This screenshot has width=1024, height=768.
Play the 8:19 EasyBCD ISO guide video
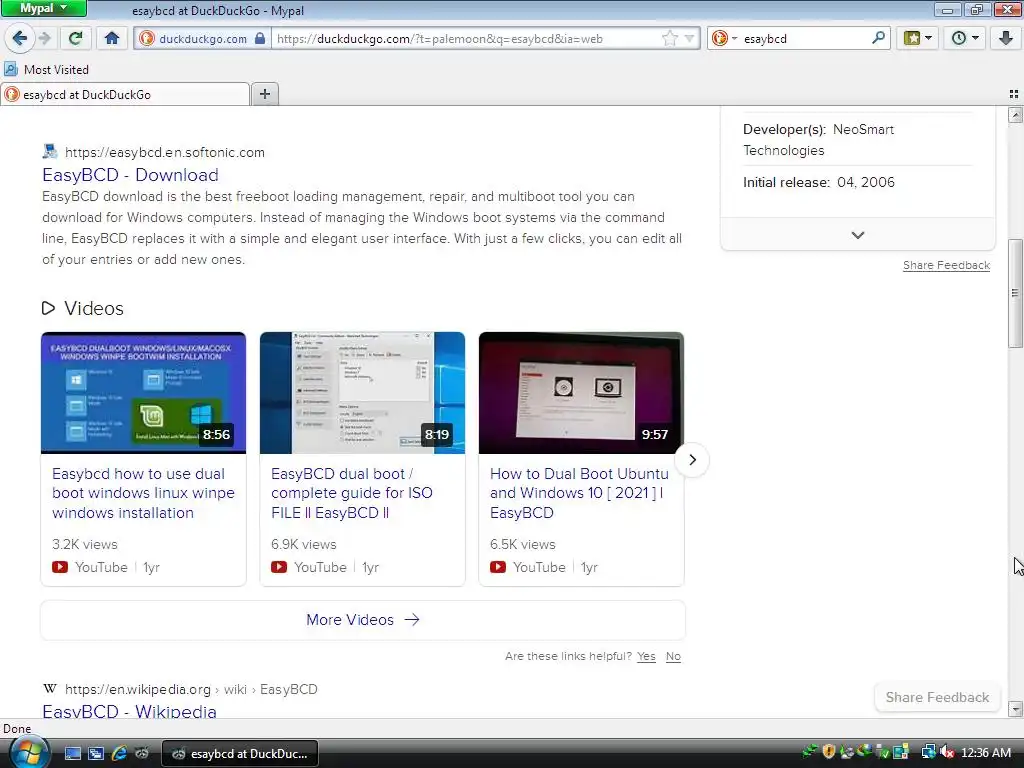click(x=362, y=392)
